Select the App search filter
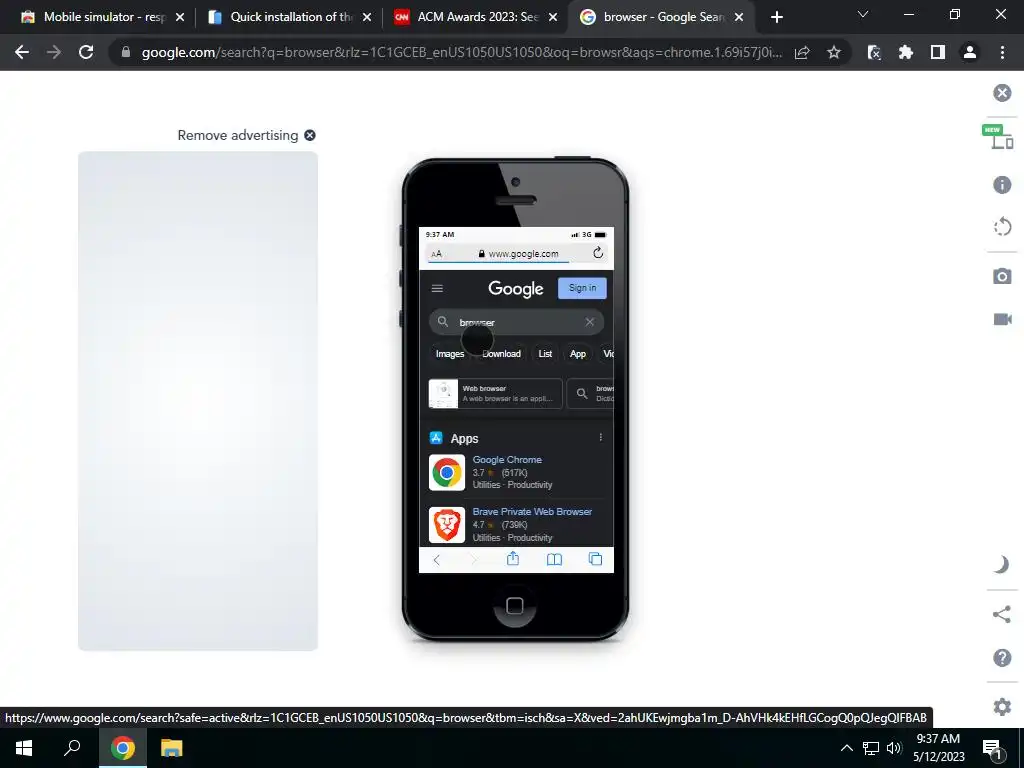This screenshot has width=1024, height=768. (577, 353)
